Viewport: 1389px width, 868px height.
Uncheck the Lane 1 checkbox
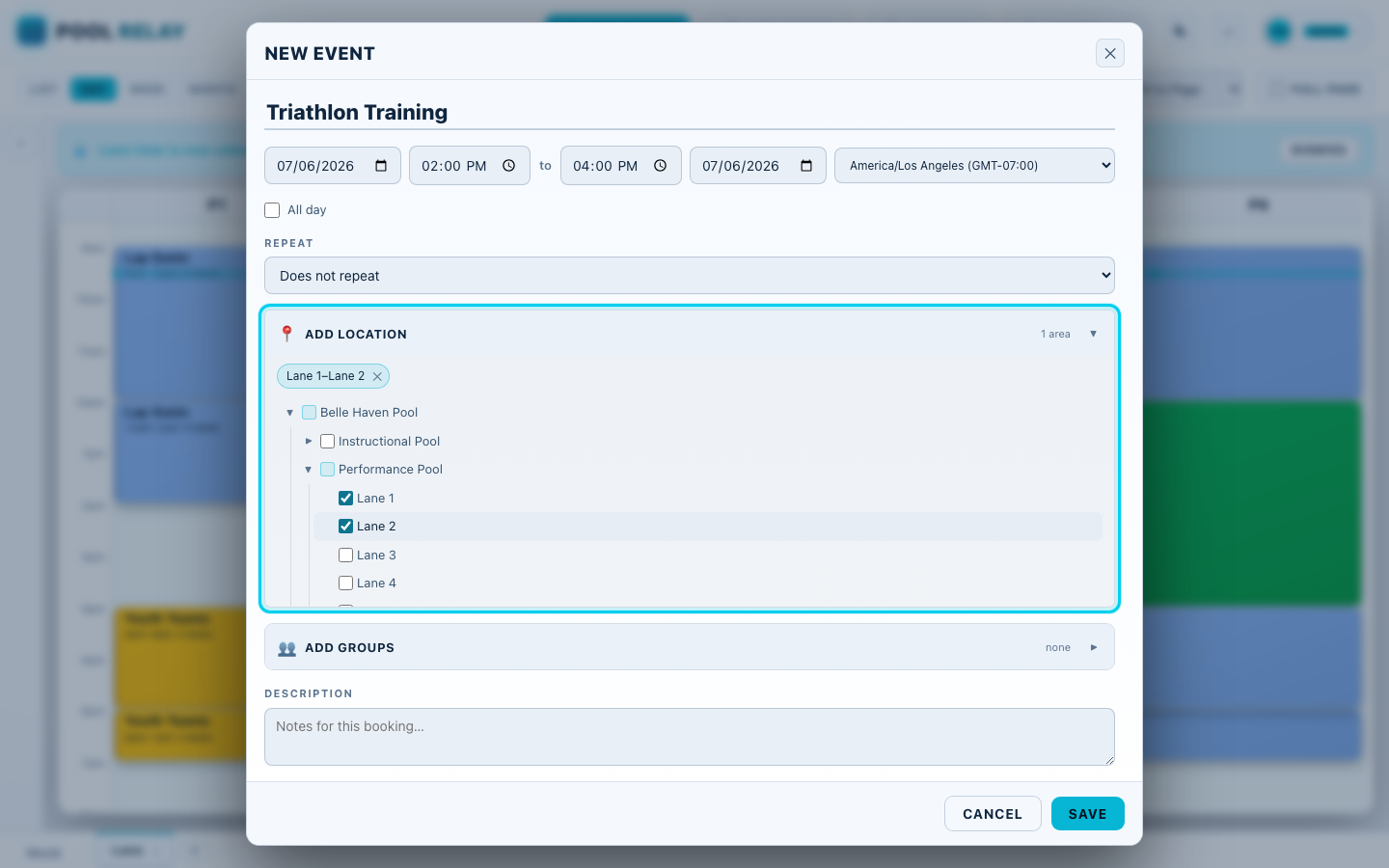346,499
